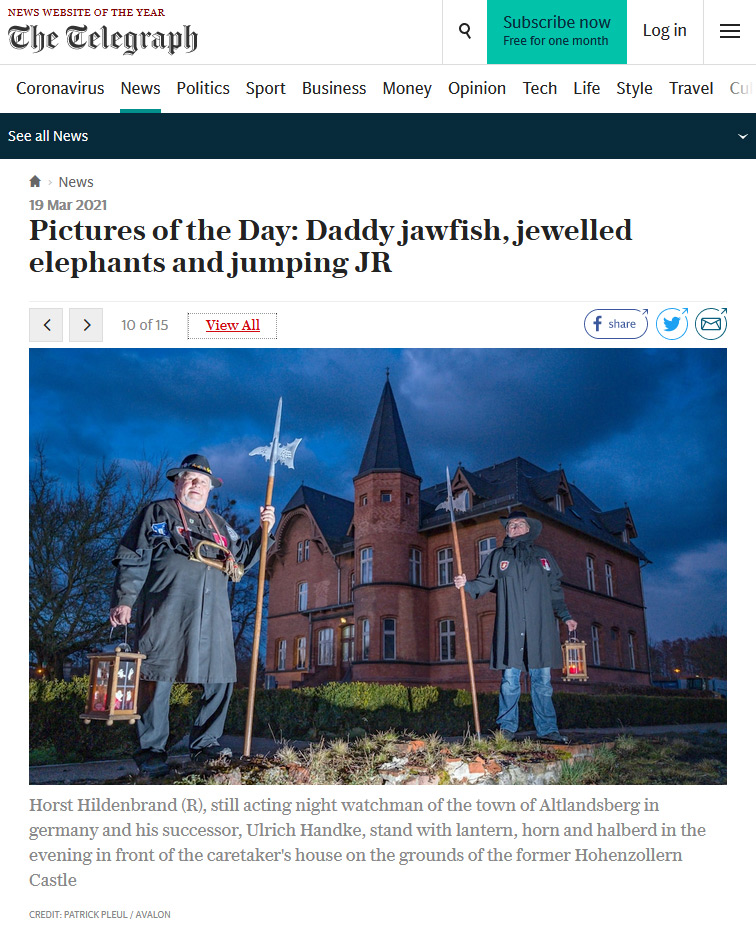The image size is (756, 931).
Task: Switch to the Sport section
Action: [x=265, y=88]
